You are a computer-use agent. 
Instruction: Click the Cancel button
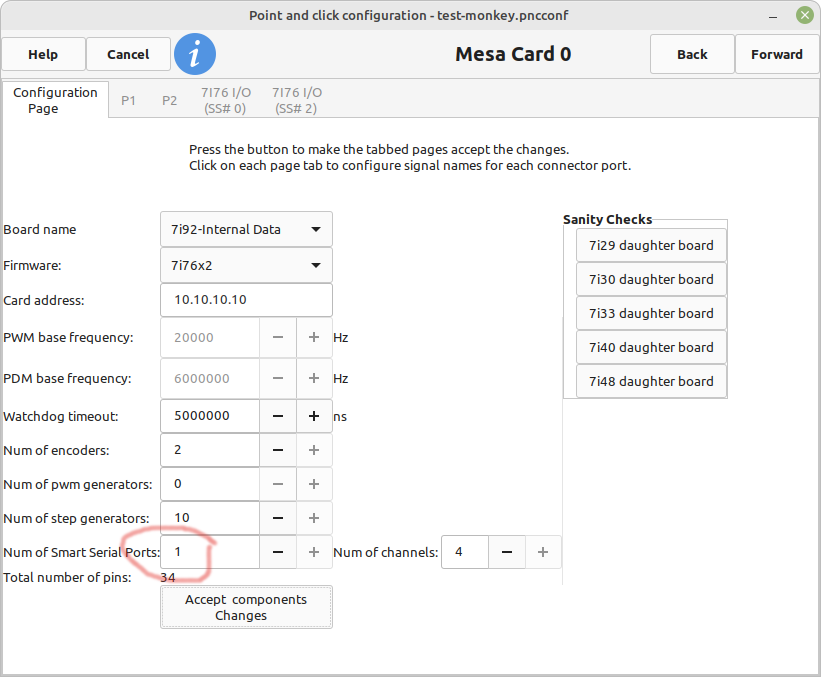click(x=128, y=54)
